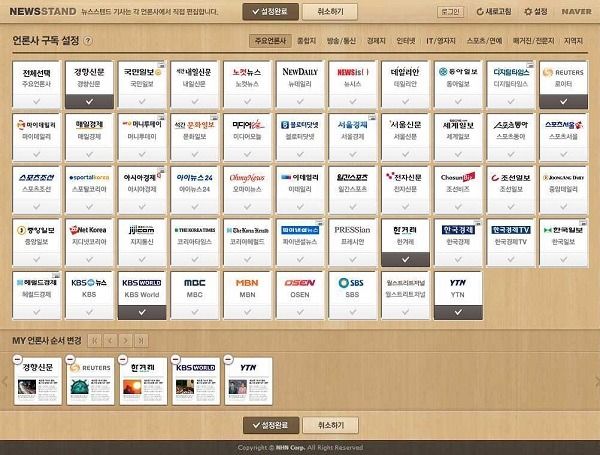
Task: Click the PRESSian 프레시안 logo
Action: (x=352, y=230)
